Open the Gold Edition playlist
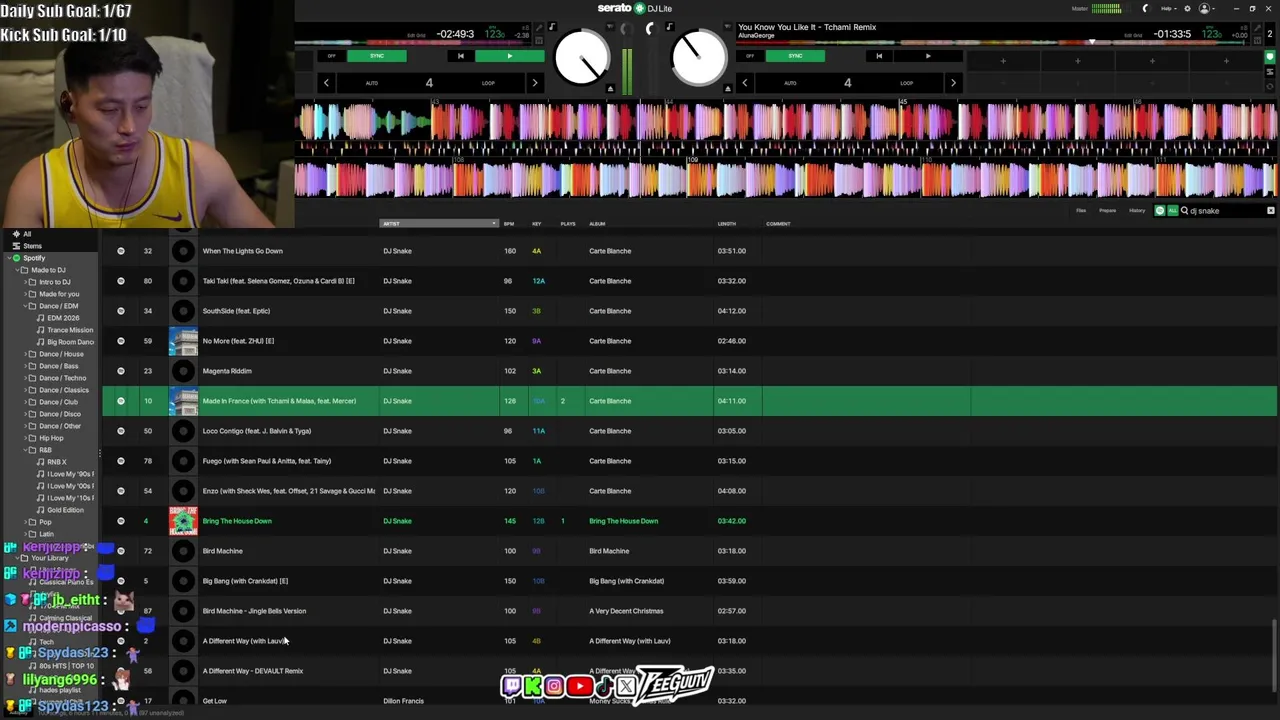1280x720 pixels. [x=65, y=510]
